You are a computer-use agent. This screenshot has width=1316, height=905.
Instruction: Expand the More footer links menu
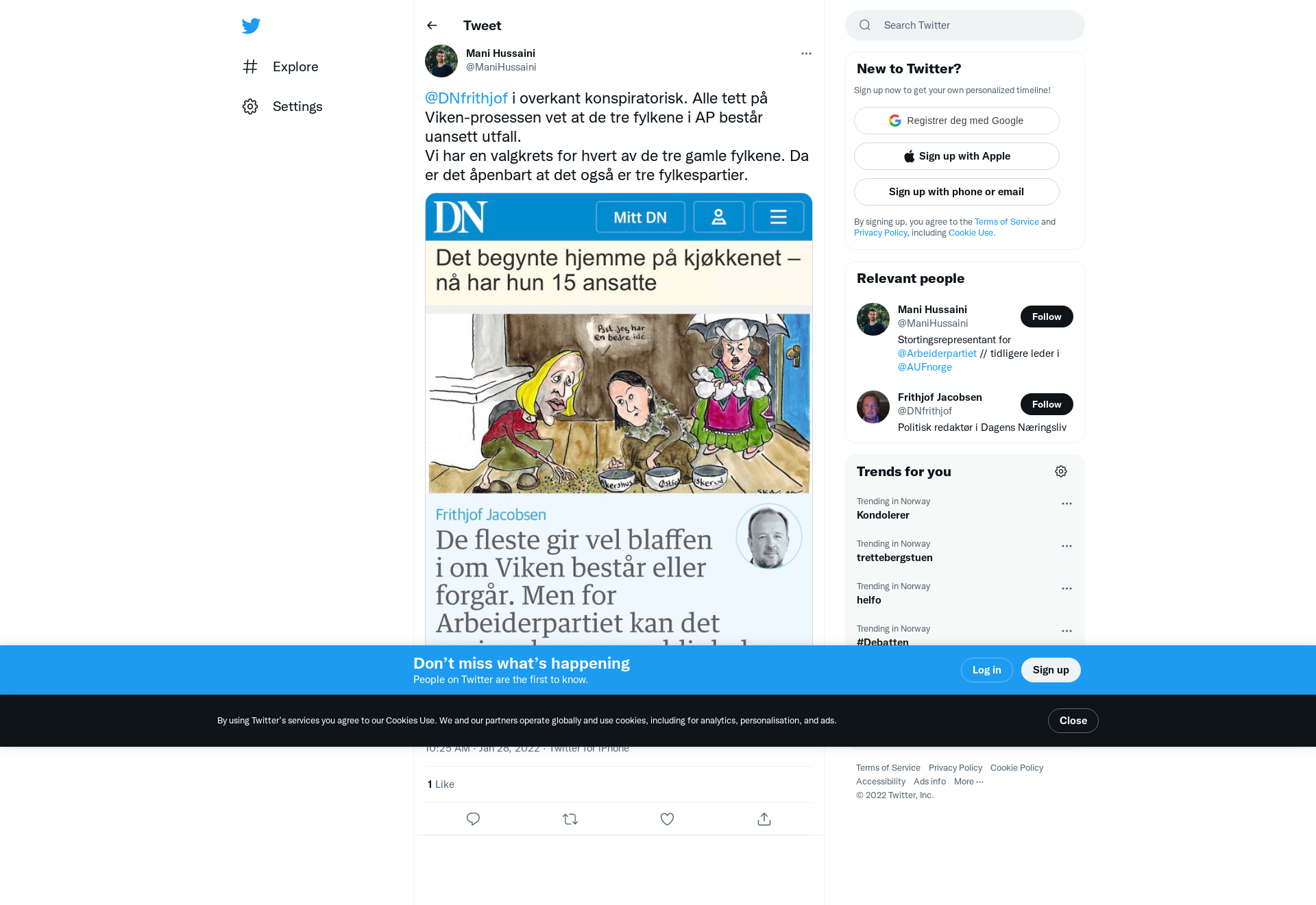[968, 782]
